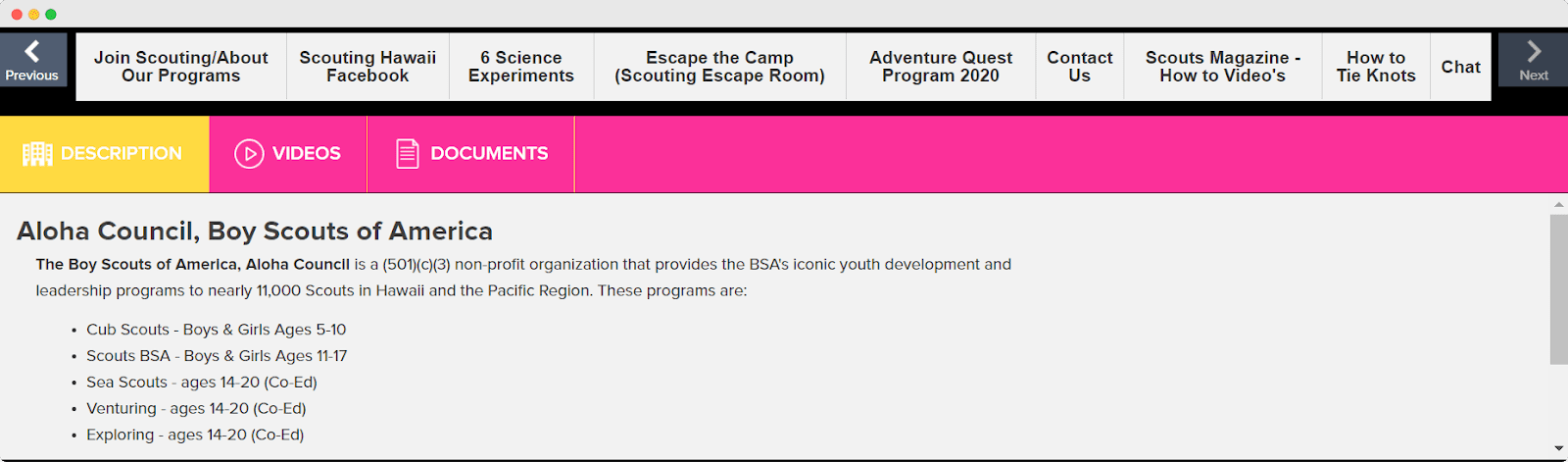Click the green maximize window button
The height and width of the screenshot is (462, 1568).
click(x=51, y=14)
